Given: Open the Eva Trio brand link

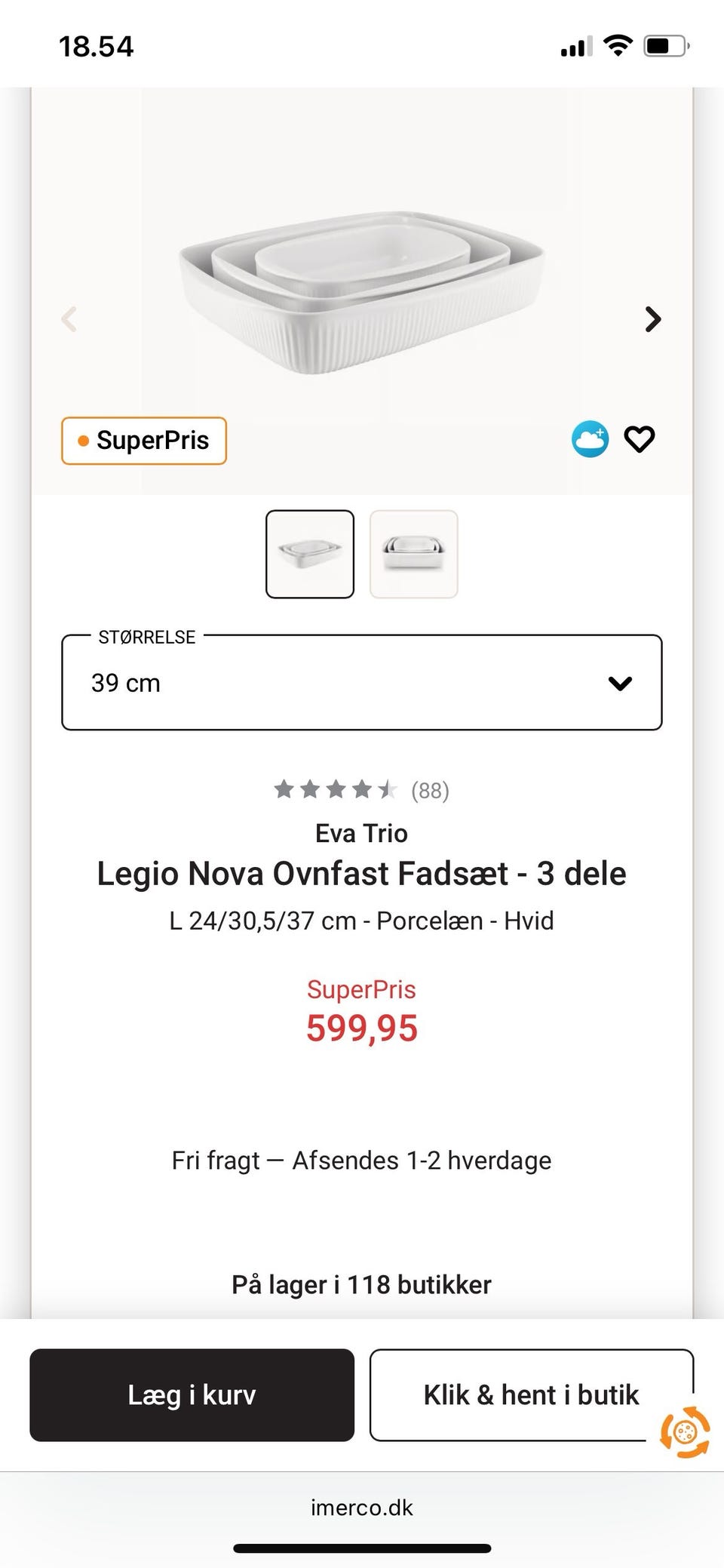Looking at the screenshot, I should 361,833.
